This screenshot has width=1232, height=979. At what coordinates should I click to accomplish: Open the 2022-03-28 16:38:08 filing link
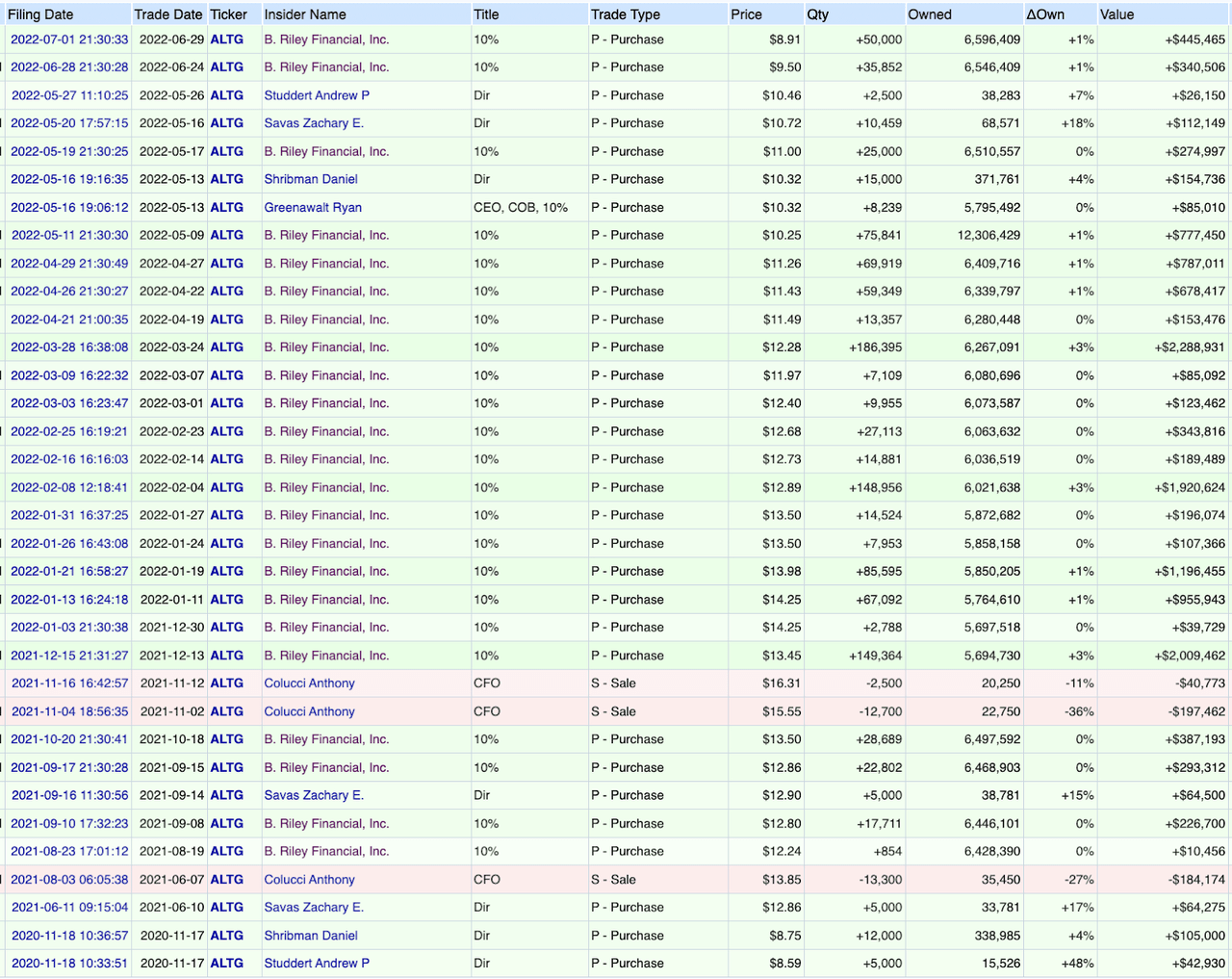click(x=69, y=348)
